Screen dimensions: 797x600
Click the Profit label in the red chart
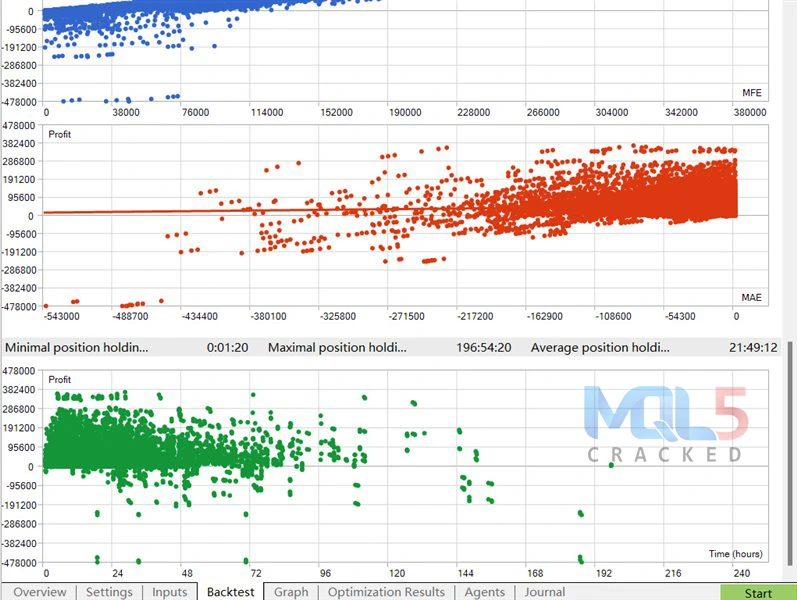point(59,134)
